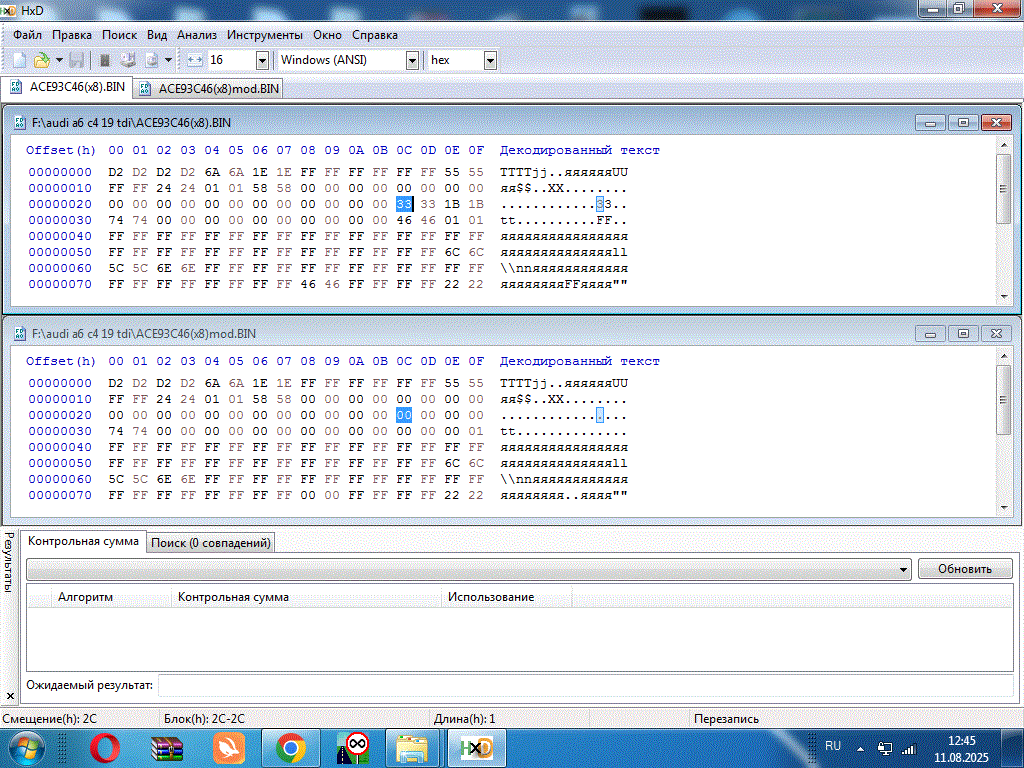Expand the open file dropdown arrow

pos(59,60)
